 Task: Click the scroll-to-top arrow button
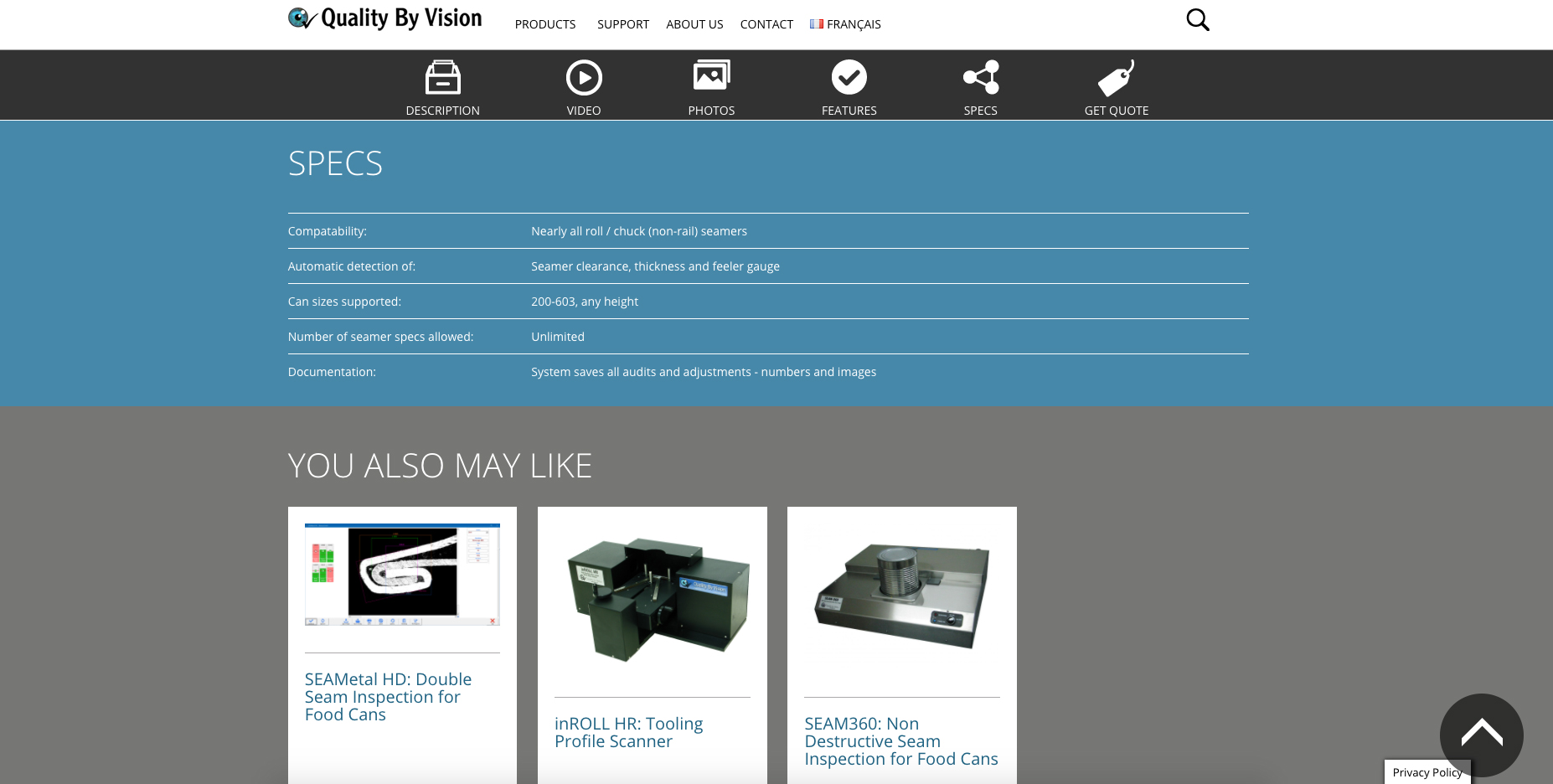(1481, 735)
